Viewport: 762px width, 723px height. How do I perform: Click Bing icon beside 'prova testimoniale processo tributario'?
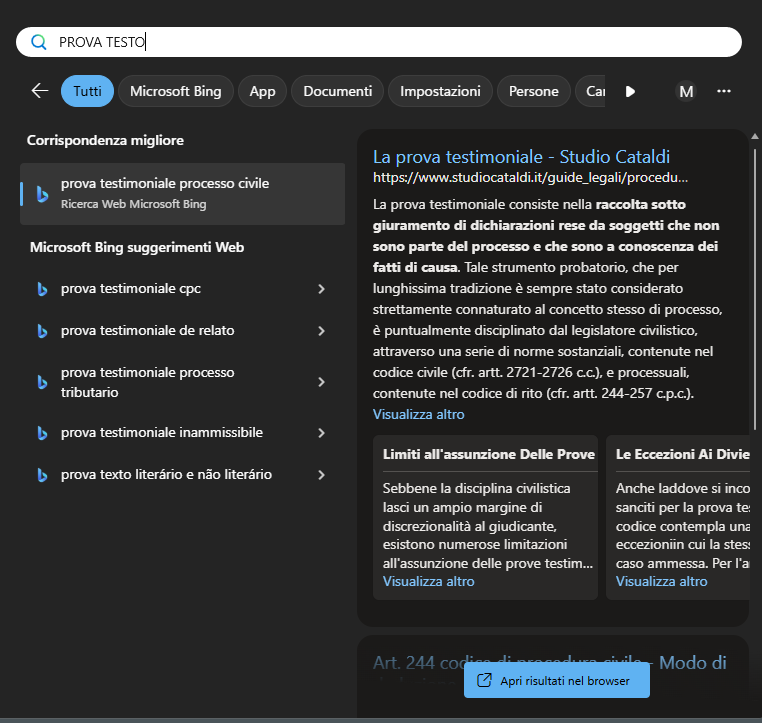point(43,382)
